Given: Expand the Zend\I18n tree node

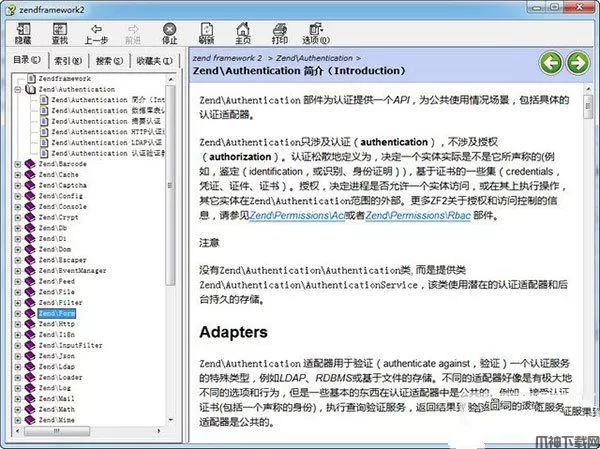Looking at the screenshot, I should coord(18,335).
